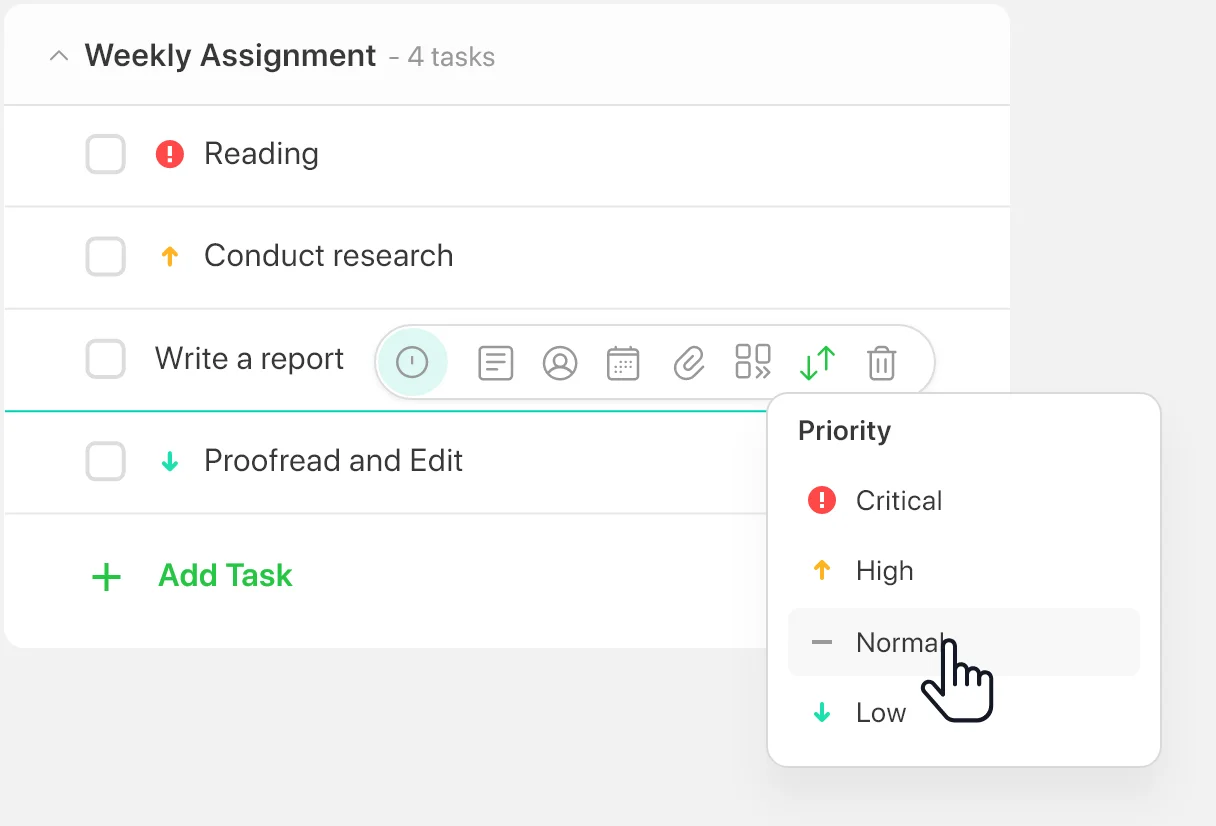1216x826 pixels.
Task: Check the Reading task checkbox
Action: 106,155
